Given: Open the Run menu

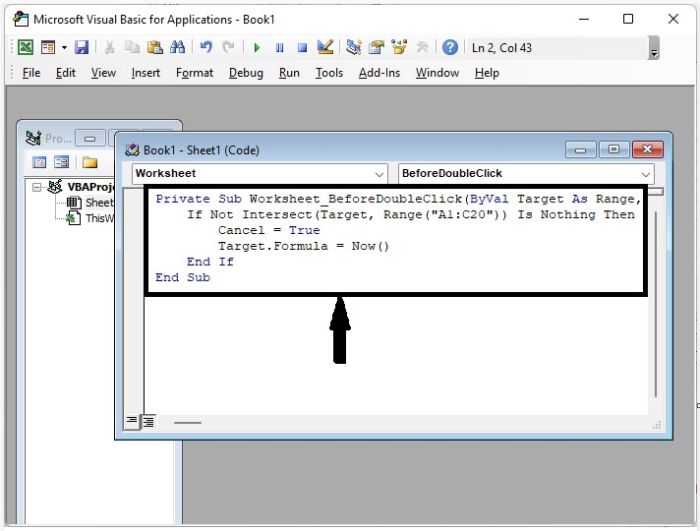Looking at the screenshot, I should tap(289, 73).
